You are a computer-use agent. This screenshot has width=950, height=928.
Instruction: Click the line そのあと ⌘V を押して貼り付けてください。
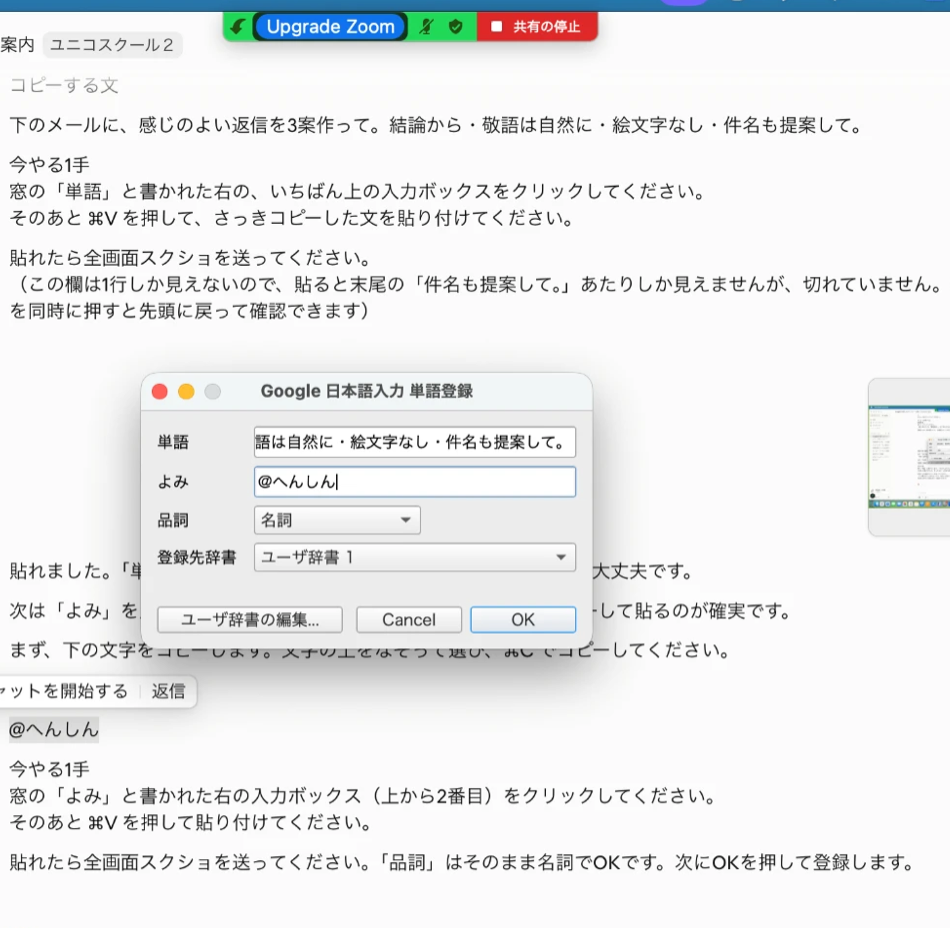190,823
